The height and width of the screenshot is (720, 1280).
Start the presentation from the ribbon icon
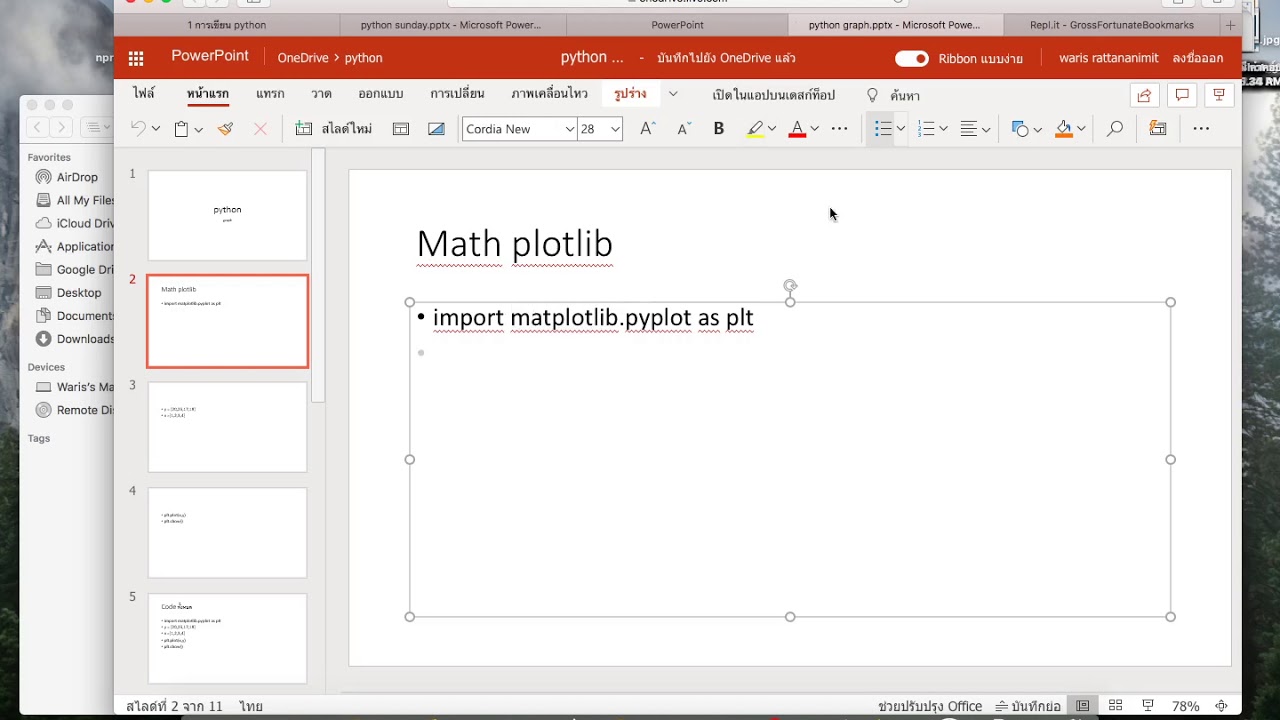pyautogui.click(x=1219, y=95)
